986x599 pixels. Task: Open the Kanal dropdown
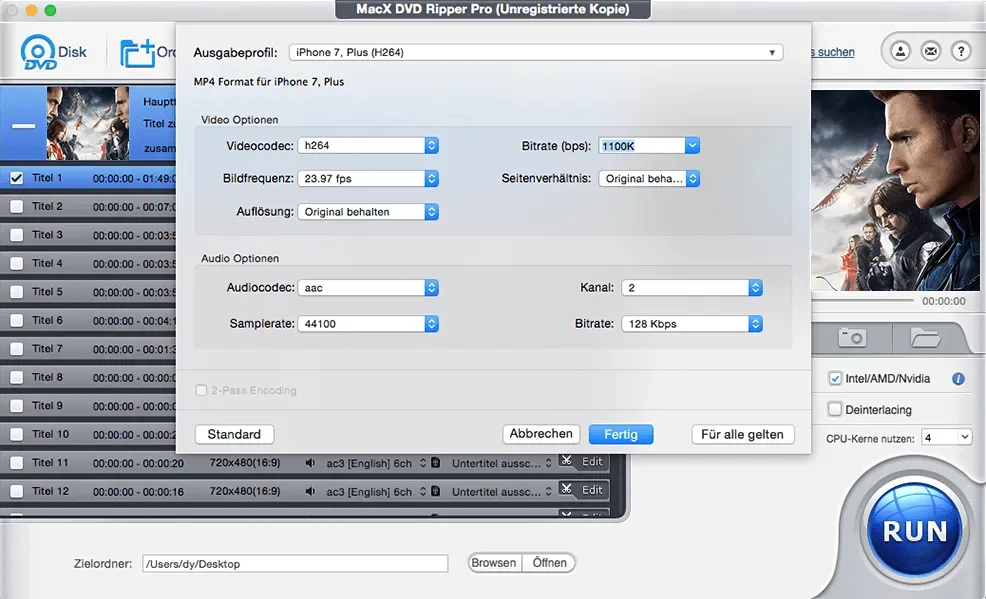coord(692,288)
